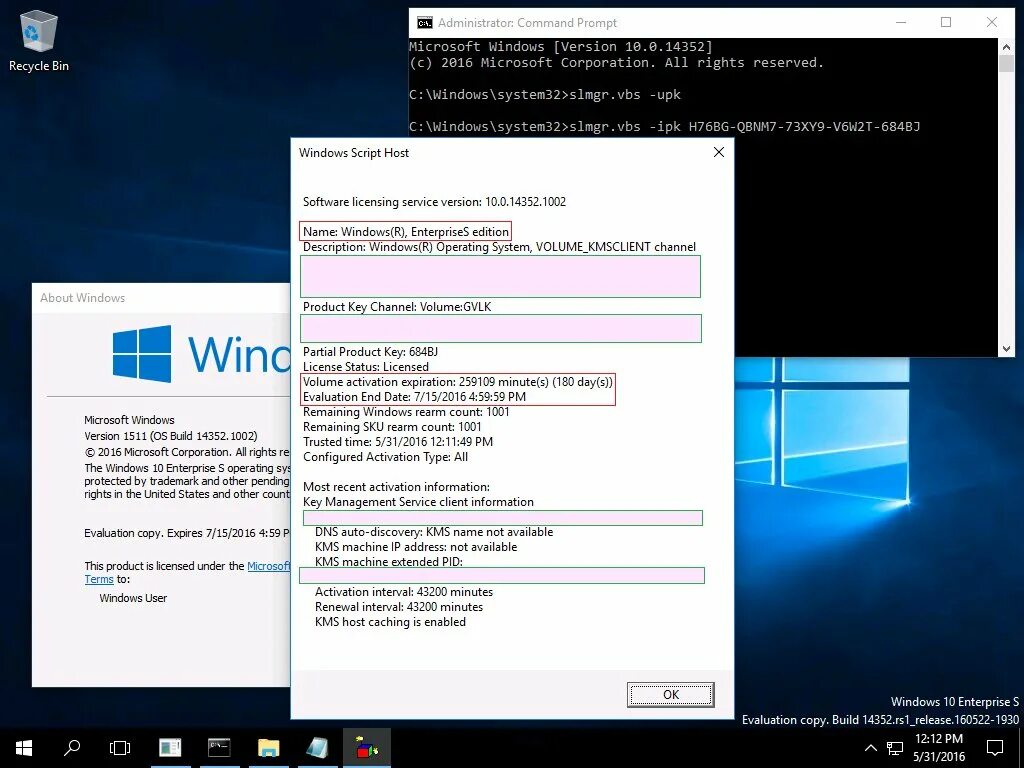Open File Explorer from the taskbar
The image size is (1024, 768).
pyautogui.click(x=268, y=748)
